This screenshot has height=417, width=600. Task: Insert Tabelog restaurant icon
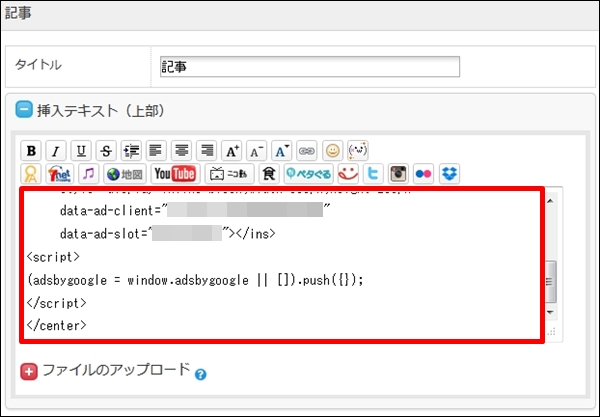click(x=269, y=174)
